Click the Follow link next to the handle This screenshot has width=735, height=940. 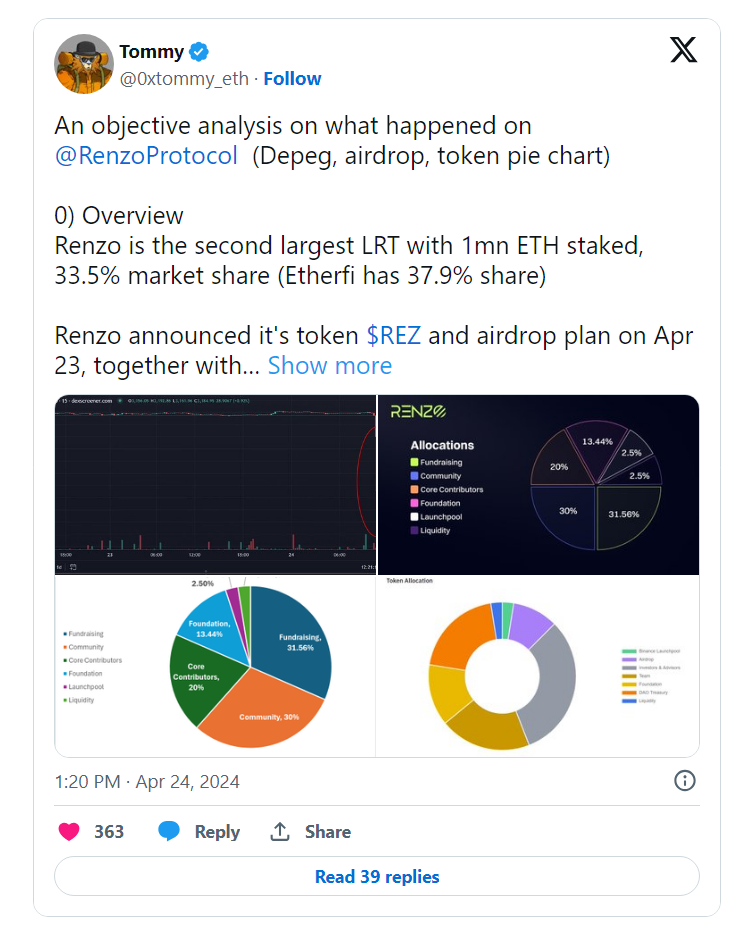pyautogui.click(x=292, y=78)
